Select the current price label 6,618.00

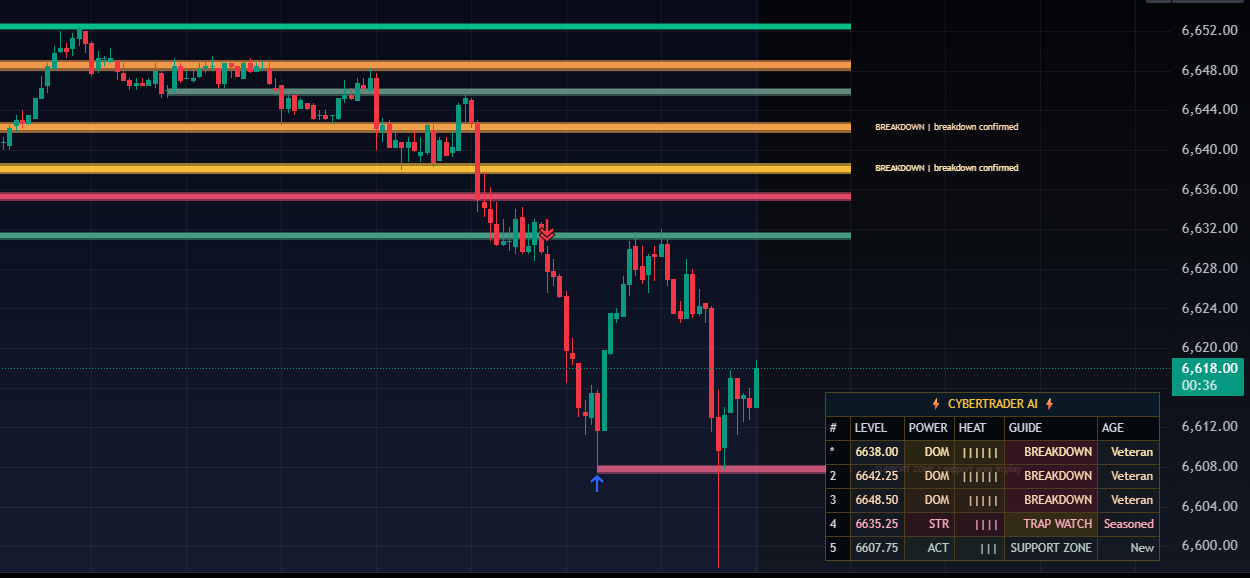pyautogui.click(x=1209, y=368)
